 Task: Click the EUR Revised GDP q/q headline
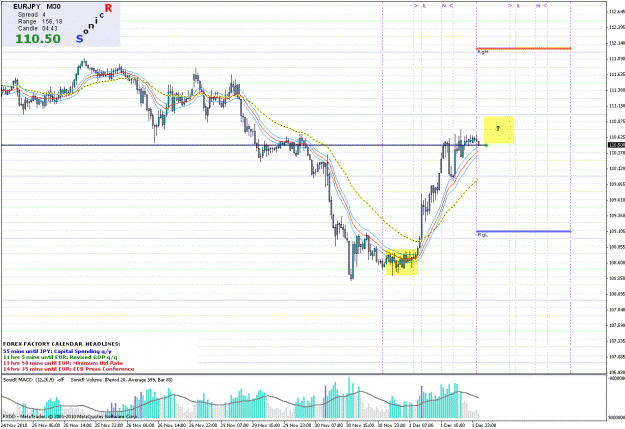(60, 357)
